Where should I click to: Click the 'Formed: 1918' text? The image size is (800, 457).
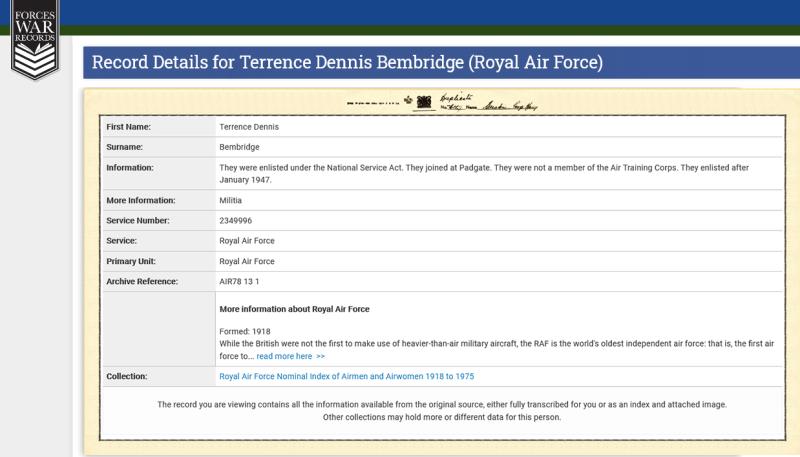(242, 331)
